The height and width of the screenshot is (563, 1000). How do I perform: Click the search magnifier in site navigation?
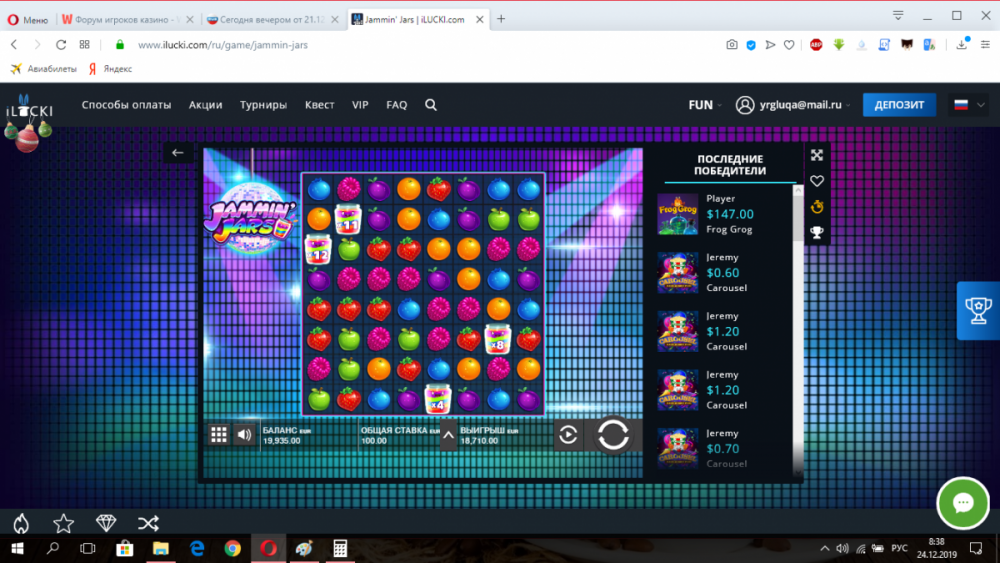point(430,105)
